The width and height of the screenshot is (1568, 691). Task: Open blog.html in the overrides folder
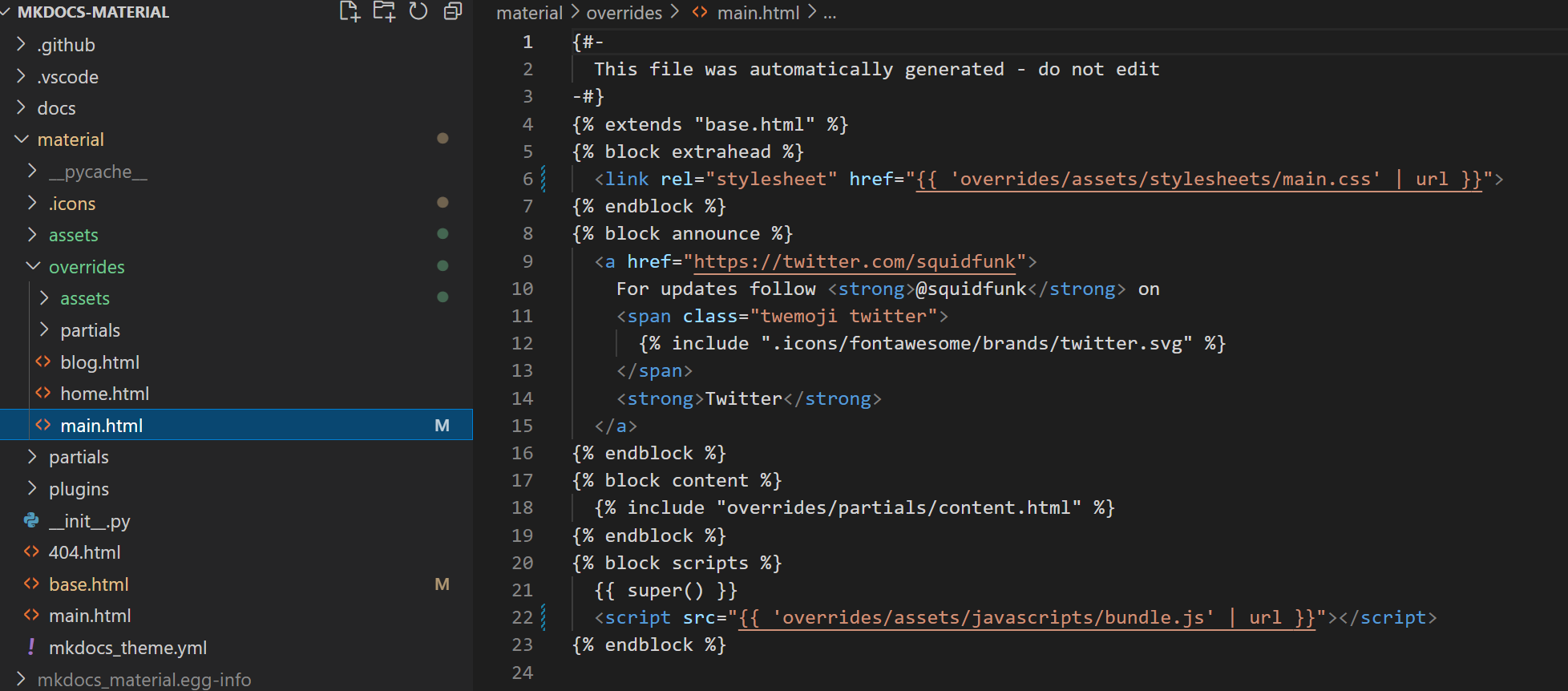click(99, 362)
